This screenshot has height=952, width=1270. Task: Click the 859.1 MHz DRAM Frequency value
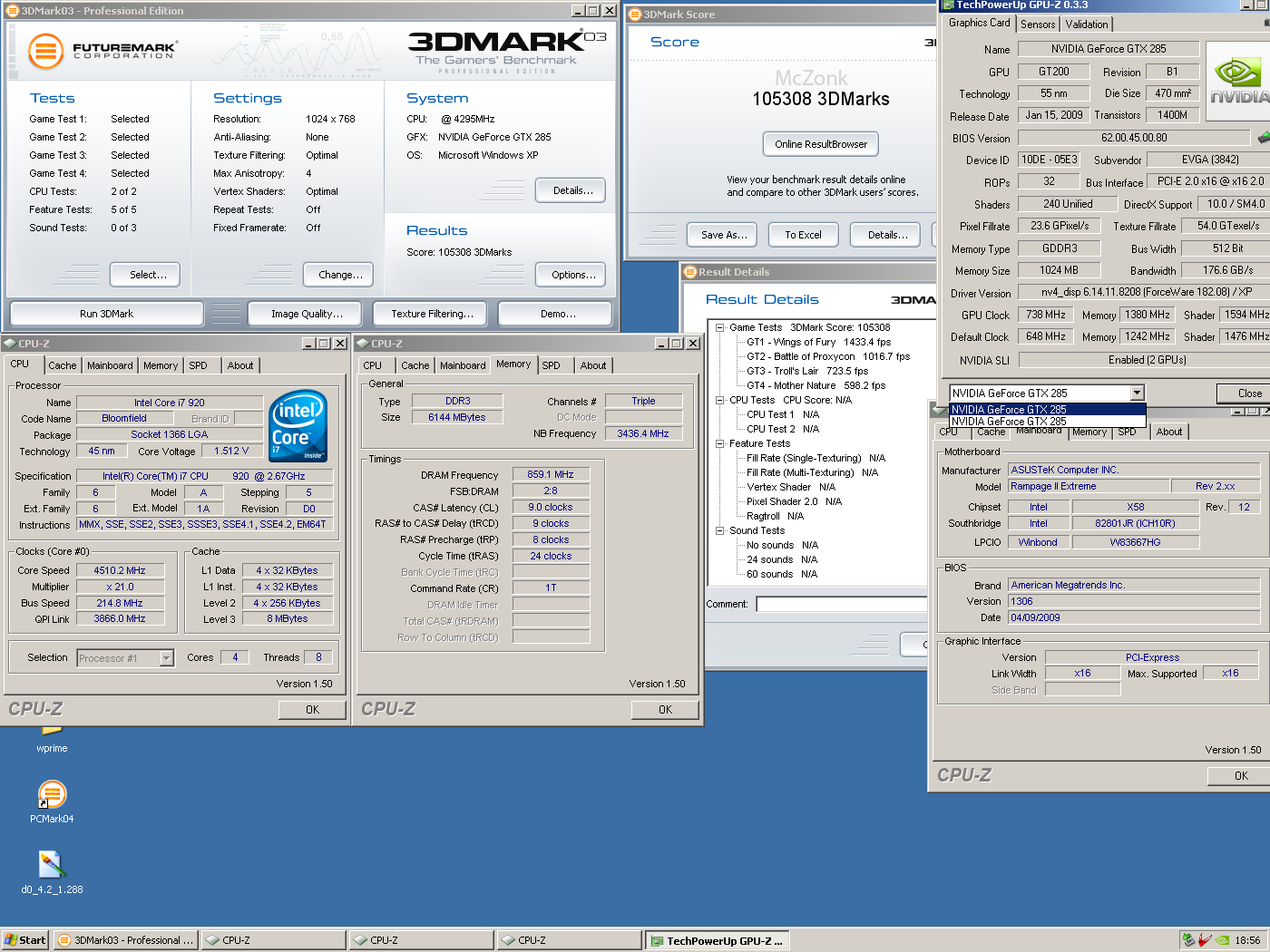[x=551, y=474]
